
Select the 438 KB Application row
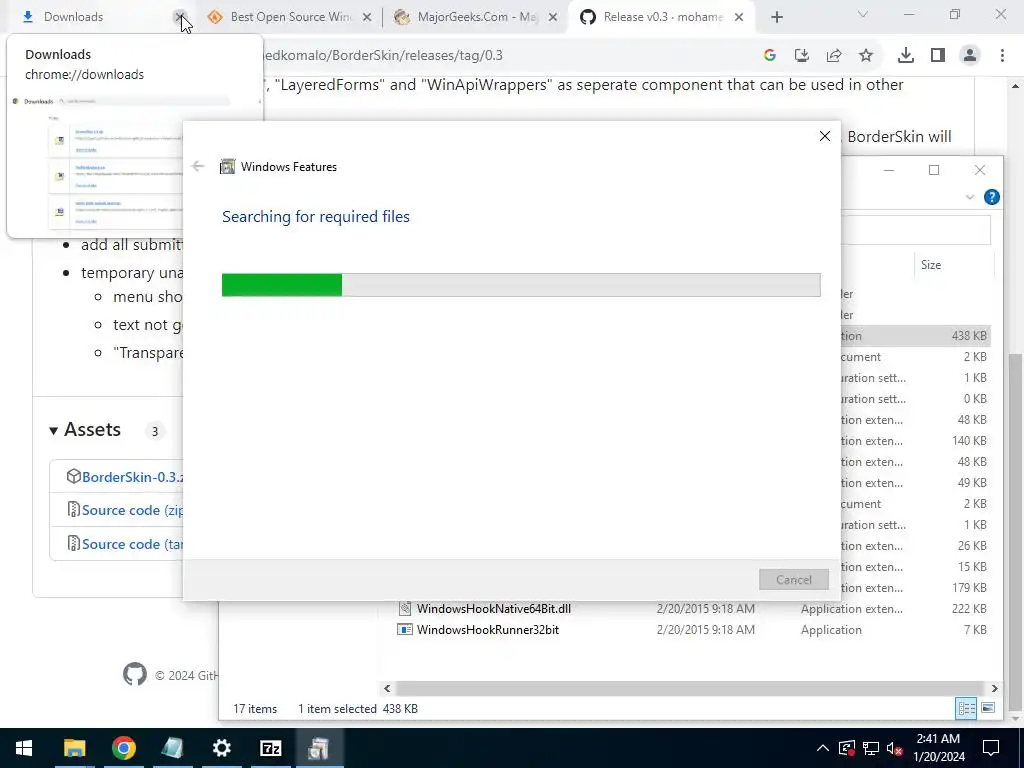(x=914, y=336)
